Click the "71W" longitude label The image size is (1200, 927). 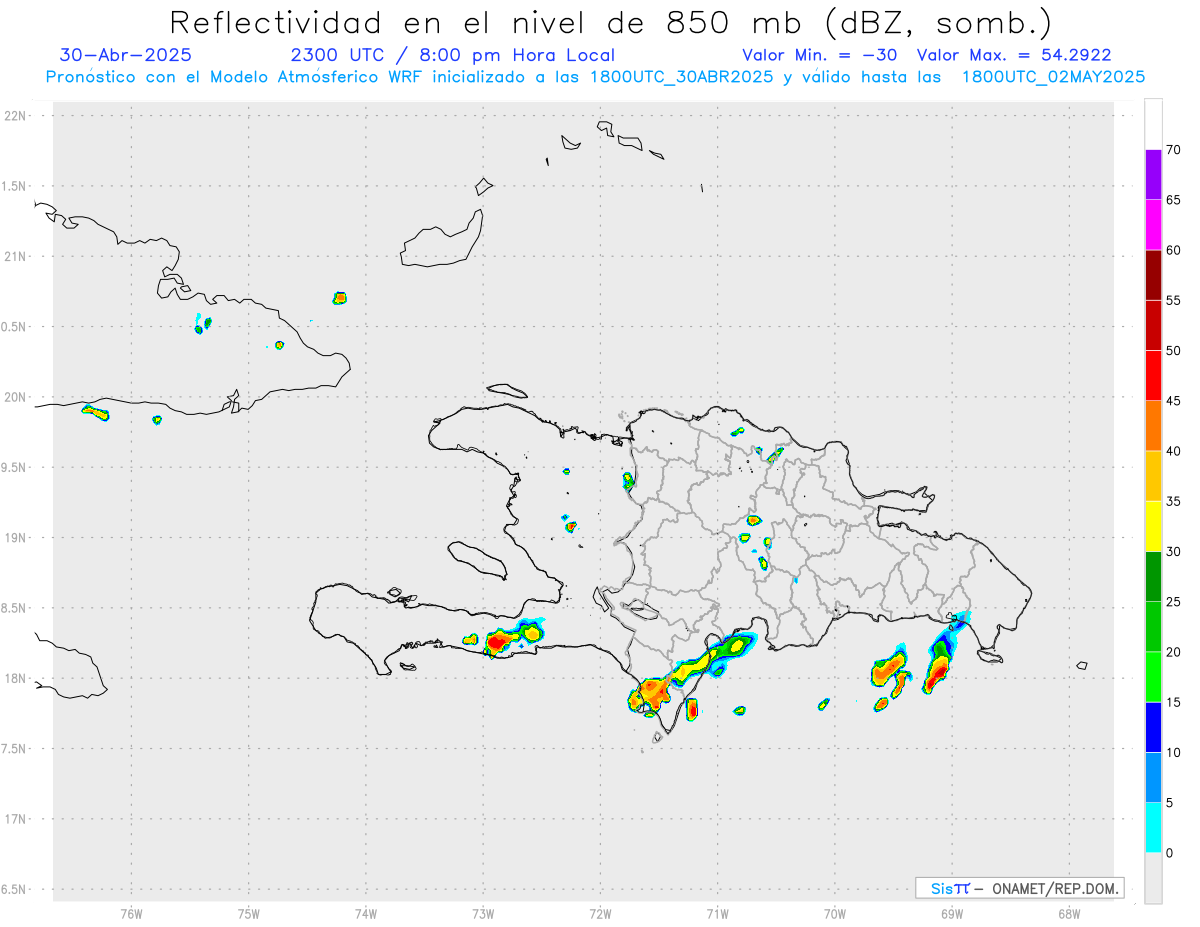[x=717, y=914]
